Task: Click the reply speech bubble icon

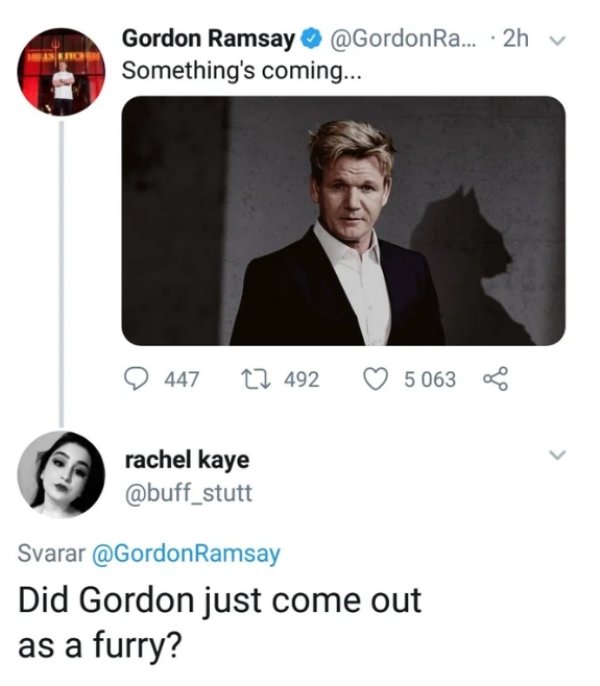Action: [x=134, y=379]
